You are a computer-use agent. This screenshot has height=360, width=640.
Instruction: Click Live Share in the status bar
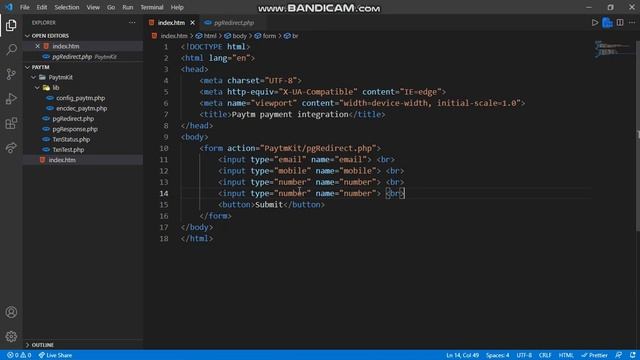point(55,355)
